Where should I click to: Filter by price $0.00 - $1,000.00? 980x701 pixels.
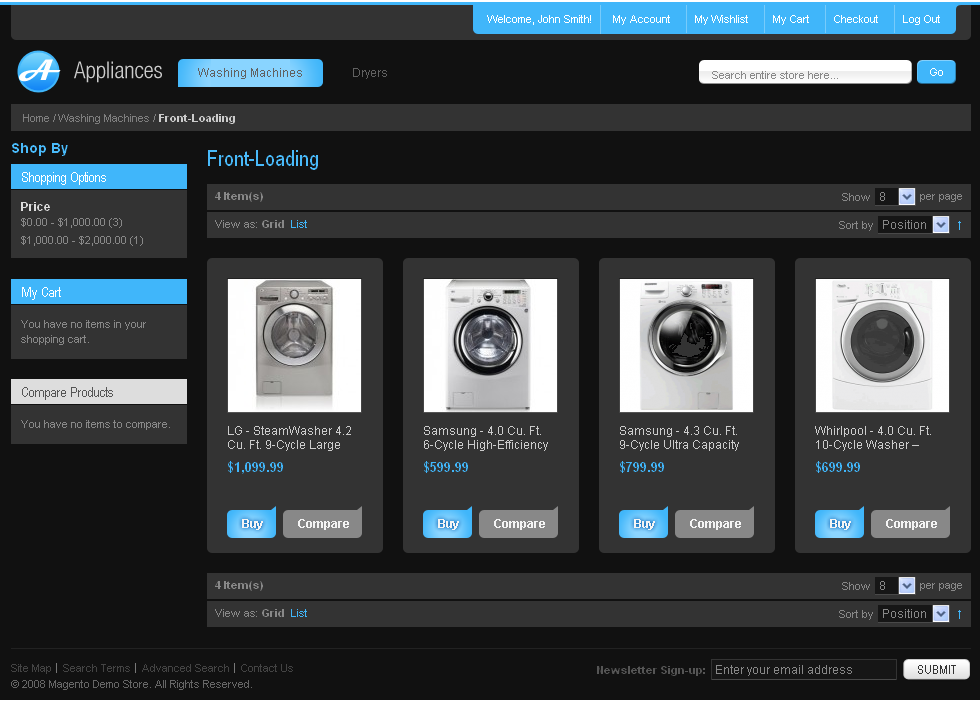point(71,222)
